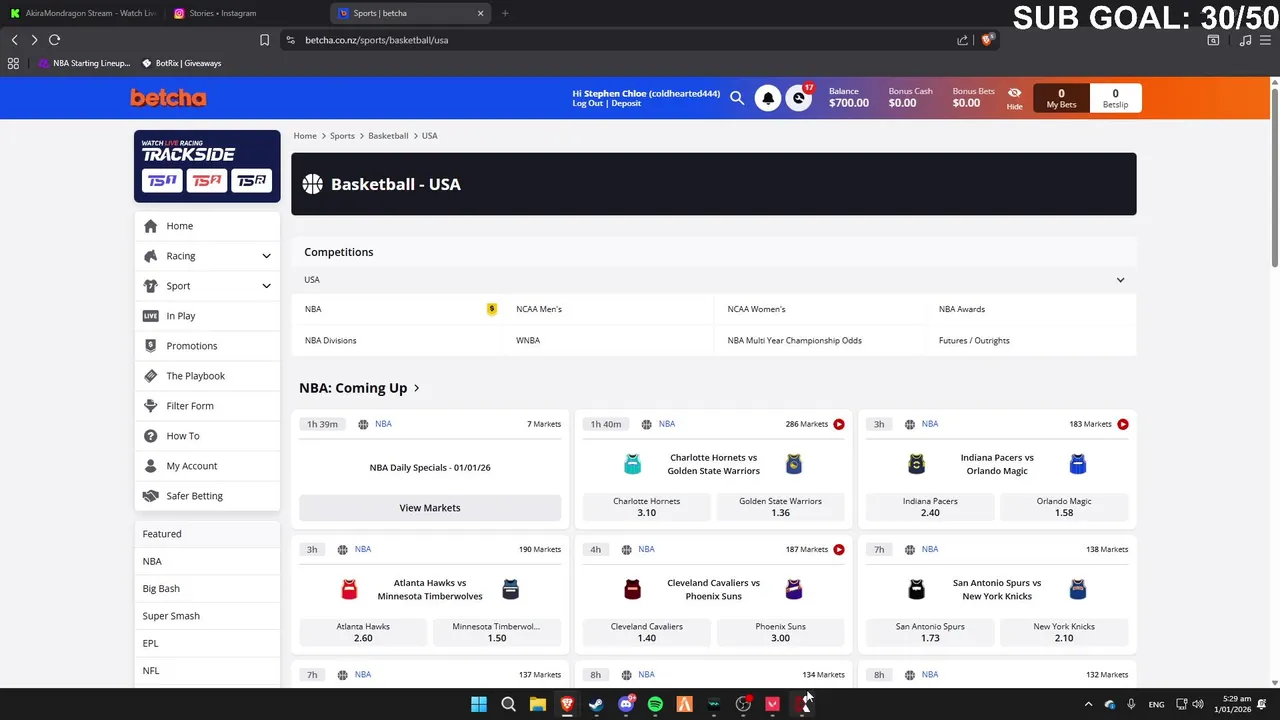The width and height of the screenshot is (1280, 720).
Task: Click live stream icon on Cavaliers vs Suns card
Action: click(x=839, y=549)
